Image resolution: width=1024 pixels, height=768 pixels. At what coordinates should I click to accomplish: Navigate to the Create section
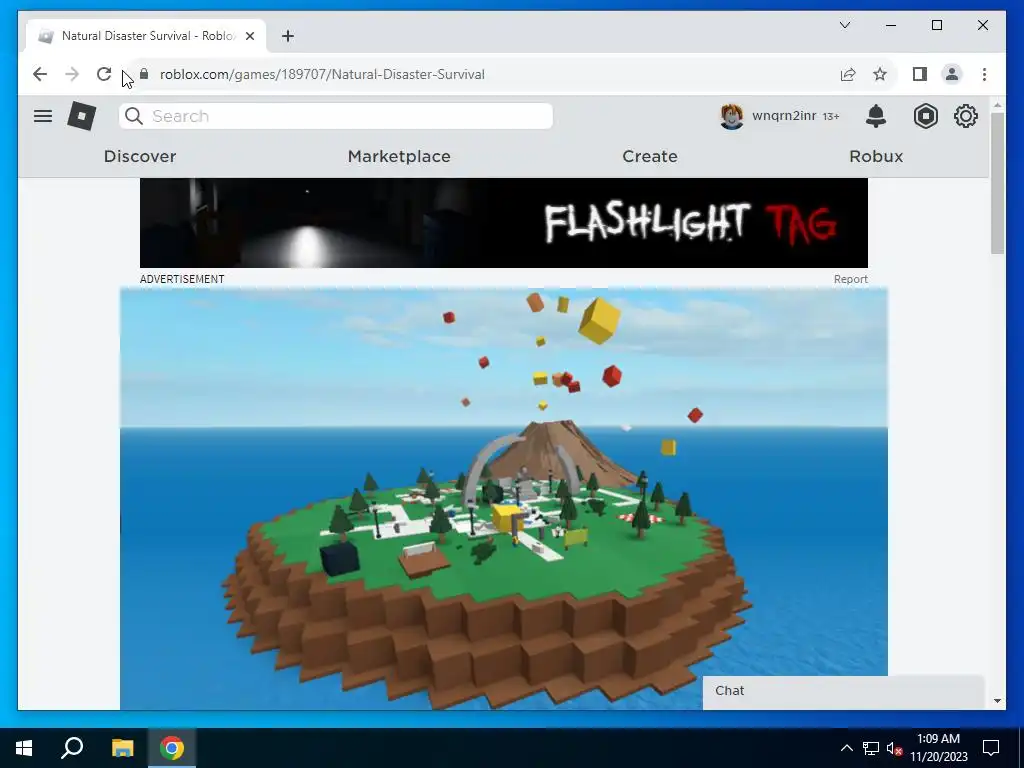pyautogui.click(x=650, y=156)
